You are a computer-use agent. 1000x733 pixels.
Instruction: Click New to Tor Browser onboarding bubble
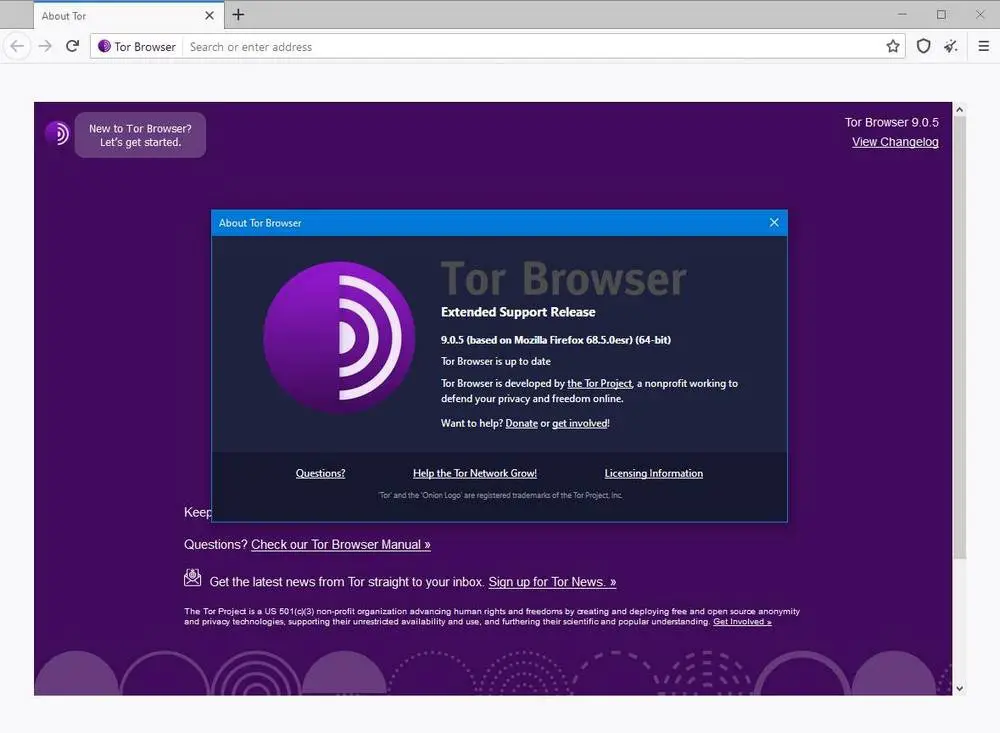[x=140, y=135]
